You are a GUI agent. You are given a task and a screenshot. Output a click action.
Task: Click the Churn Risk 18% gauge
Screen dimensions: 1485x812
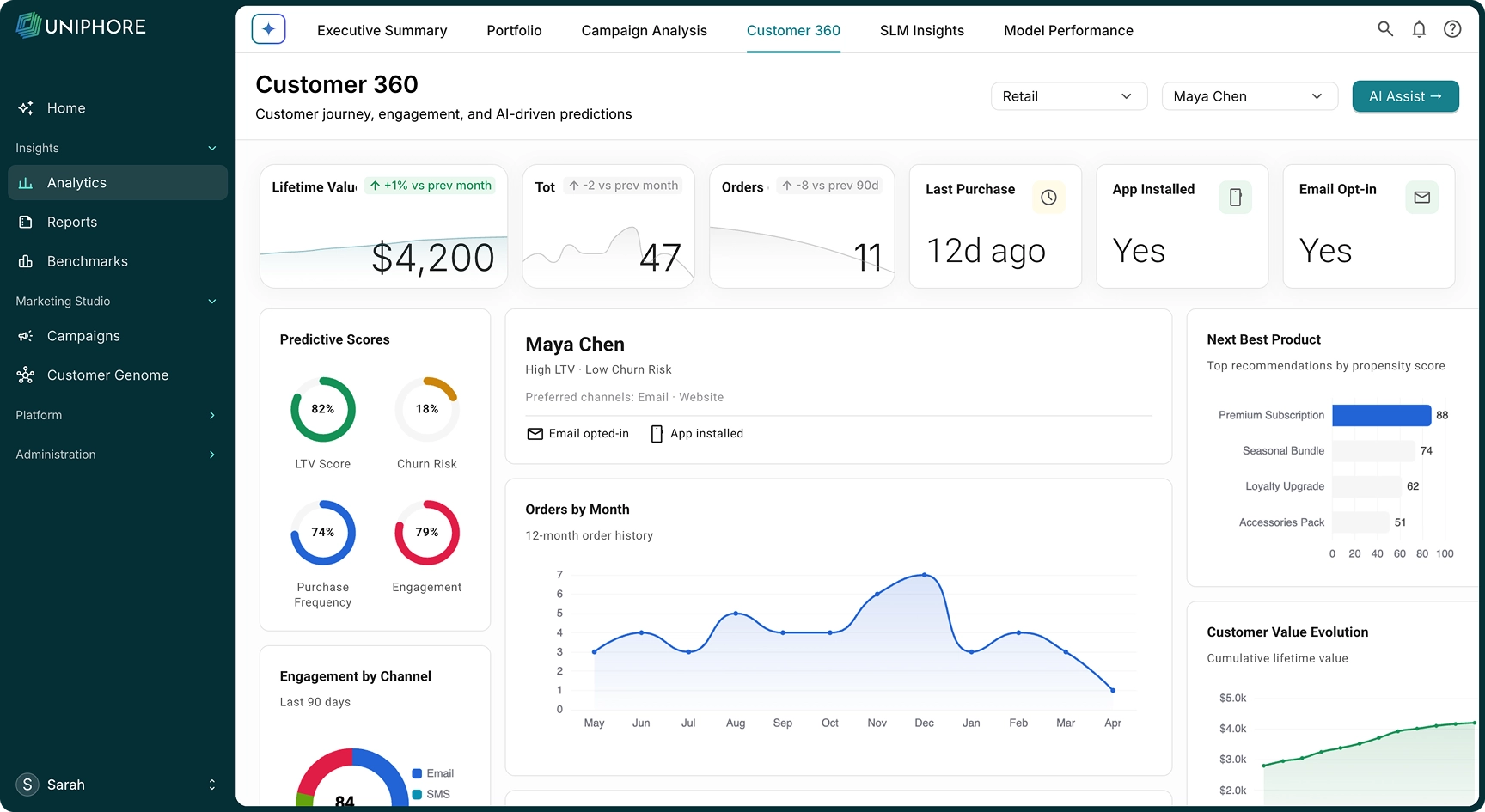click(427, 409)
